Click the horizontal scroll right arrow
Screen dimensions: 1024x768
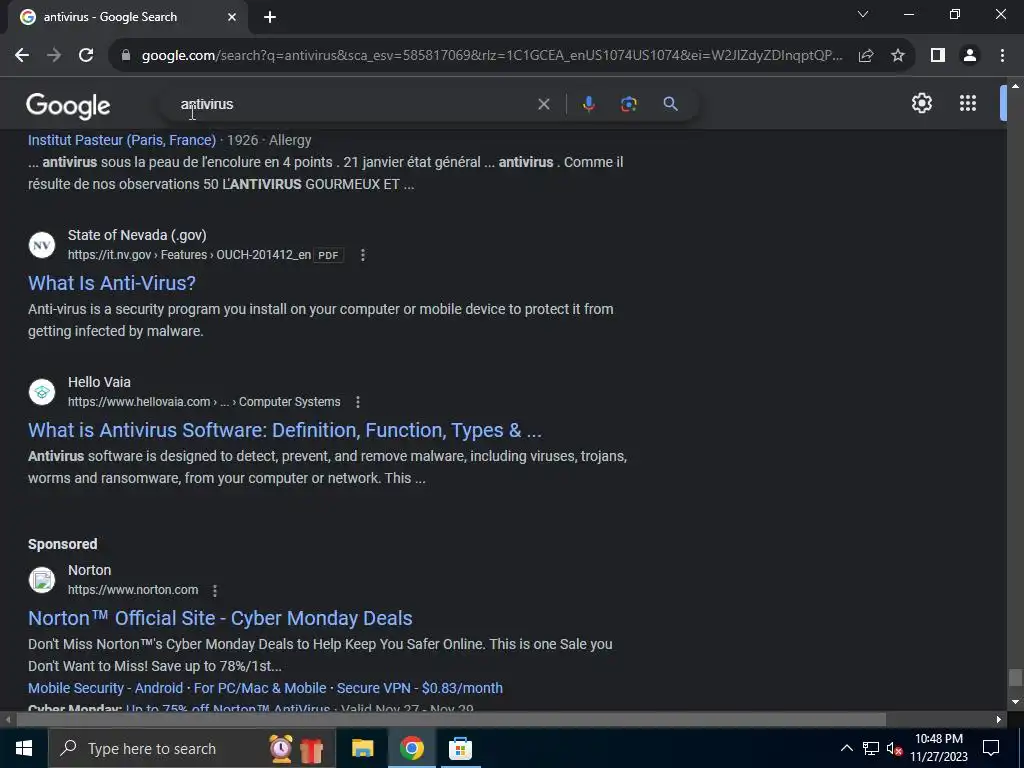click(x=999, y=720)
